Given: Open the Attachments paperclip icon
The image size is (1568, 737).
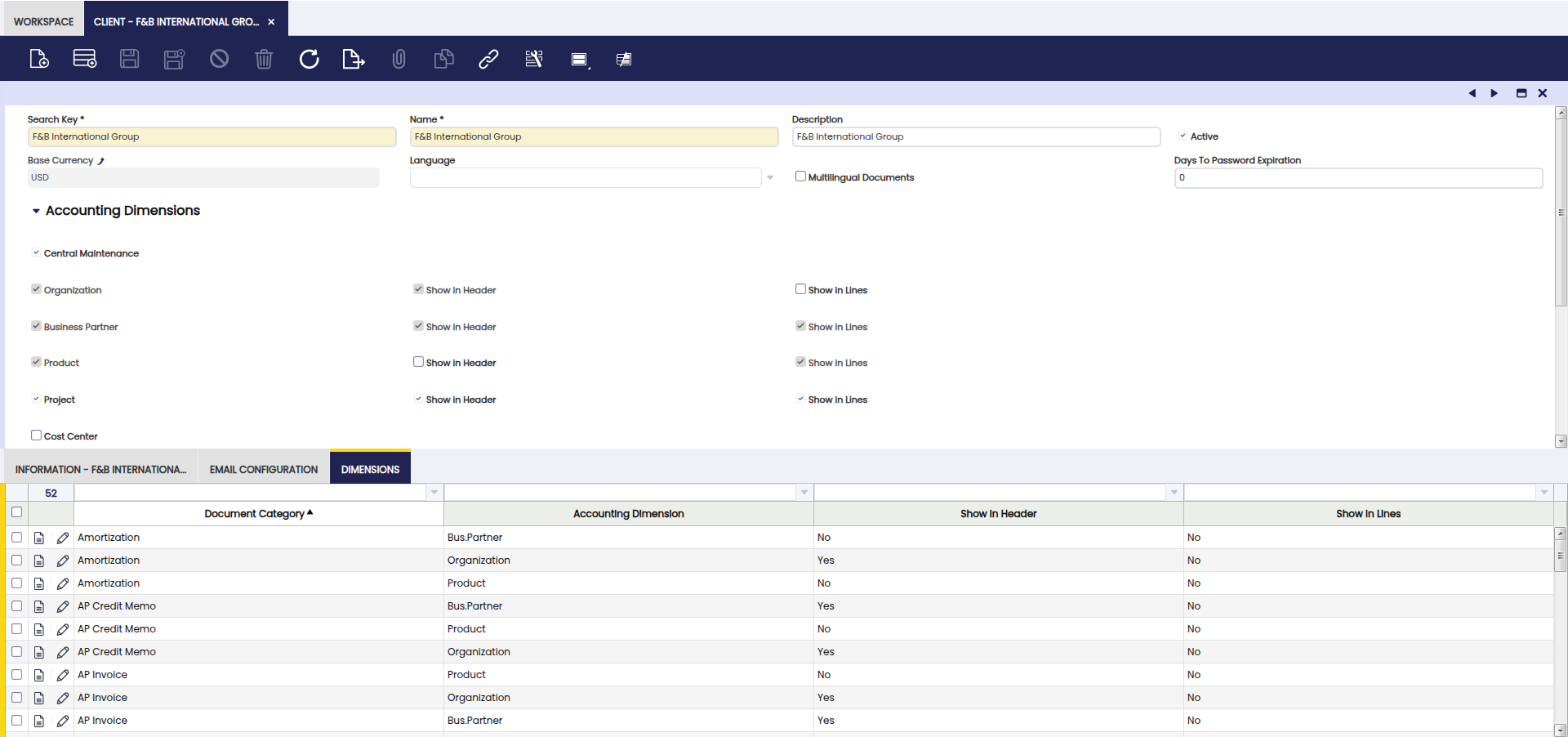Looking at the screenshot, I should pyautogui.click(x=399, y=59).
